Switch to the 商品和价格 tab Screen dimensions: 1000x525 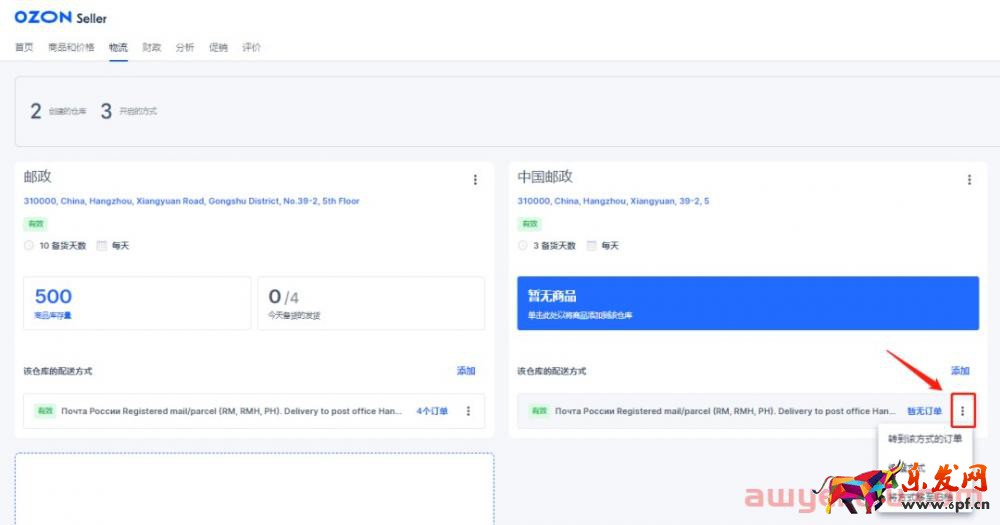71,47
